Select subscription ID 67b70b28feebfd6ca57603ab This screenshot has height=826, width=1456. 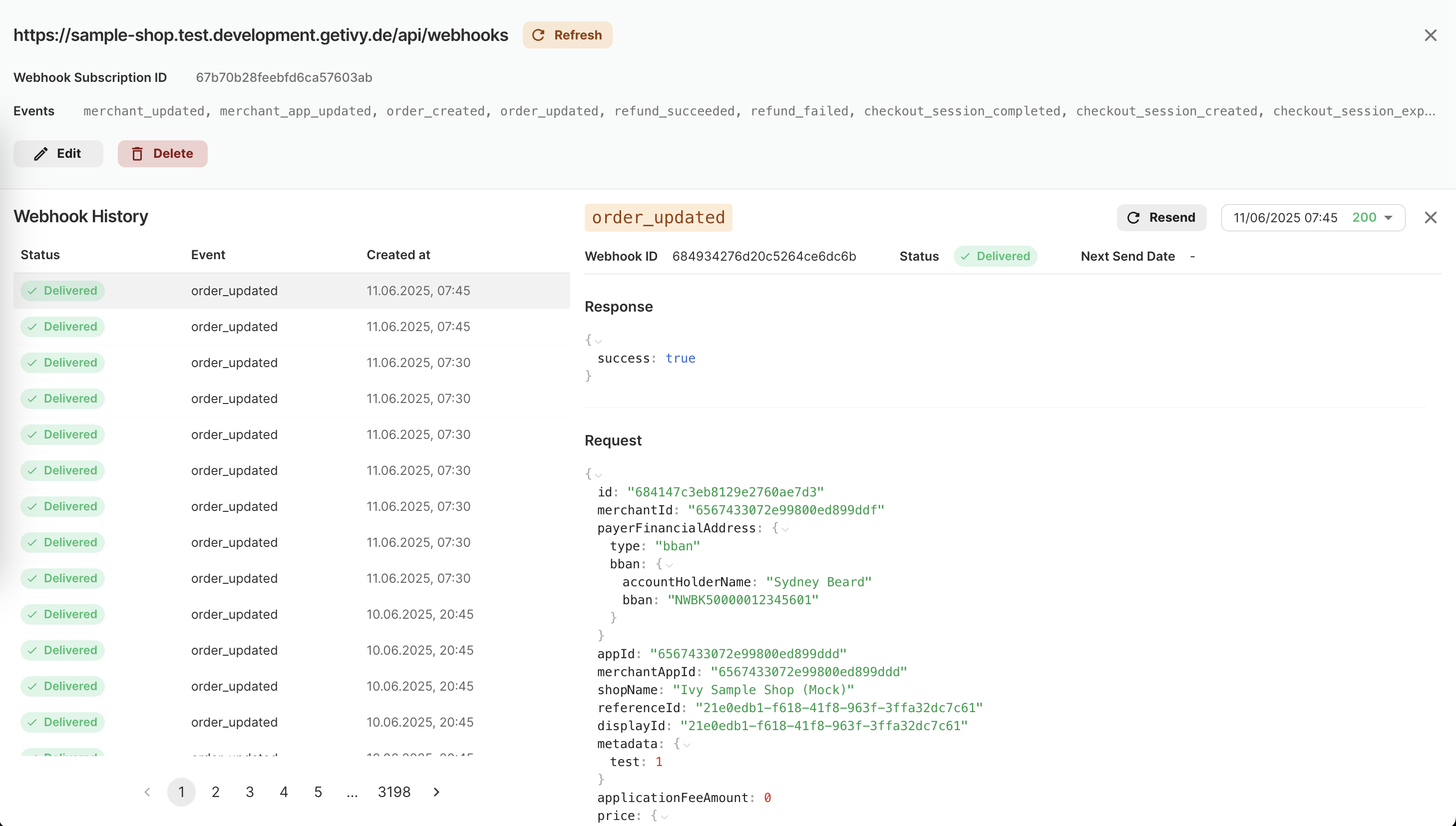tap(284, 78)
